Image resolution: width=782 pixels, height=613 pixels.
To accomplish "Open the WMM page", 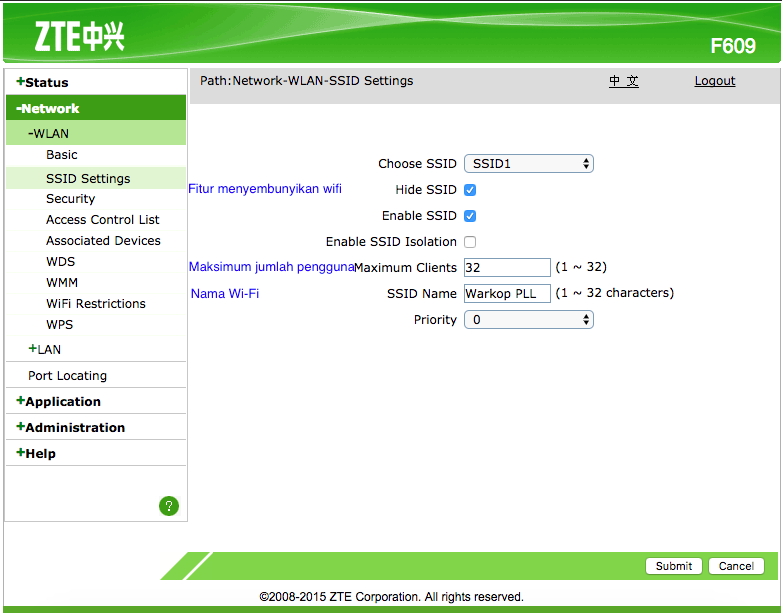I will click(x=62, y=282).
